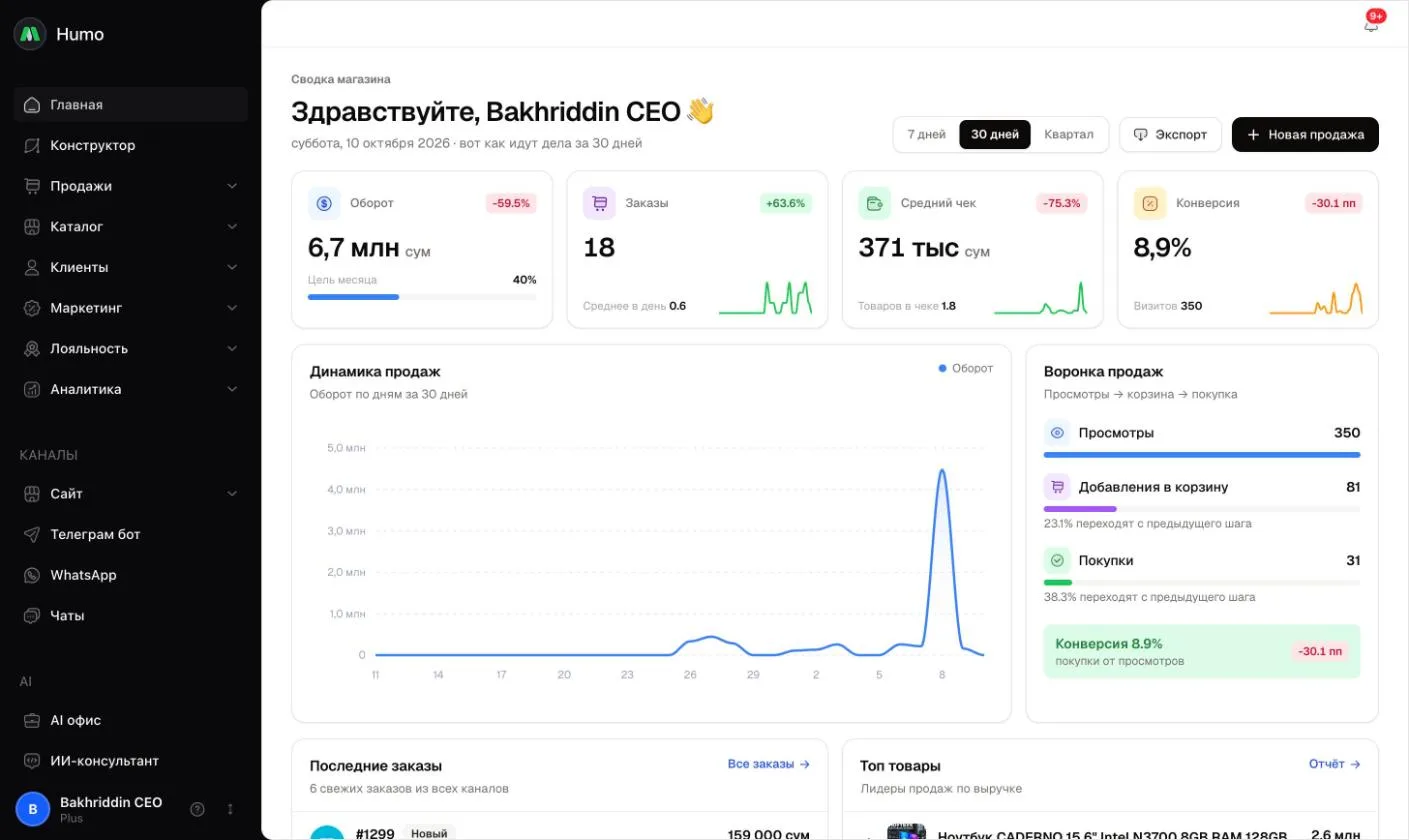1409x840 pixels.
Task: Expand the Маркетинг menu chevron
Action: (x=232, y=308)
